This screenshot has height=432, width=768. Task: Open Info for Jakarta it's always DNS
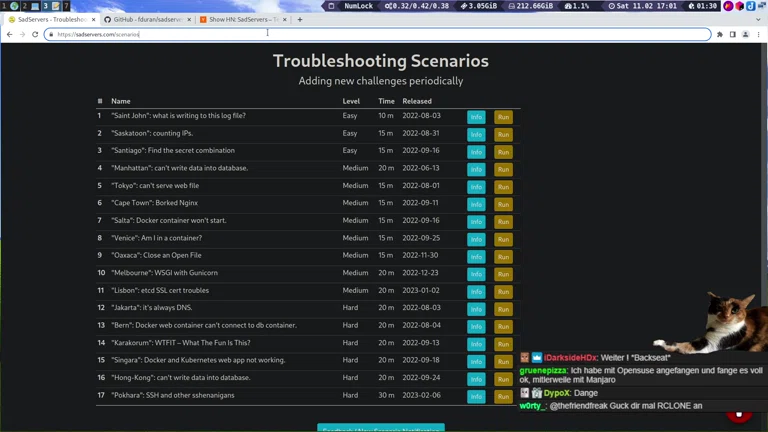click(x=476, y=309)
